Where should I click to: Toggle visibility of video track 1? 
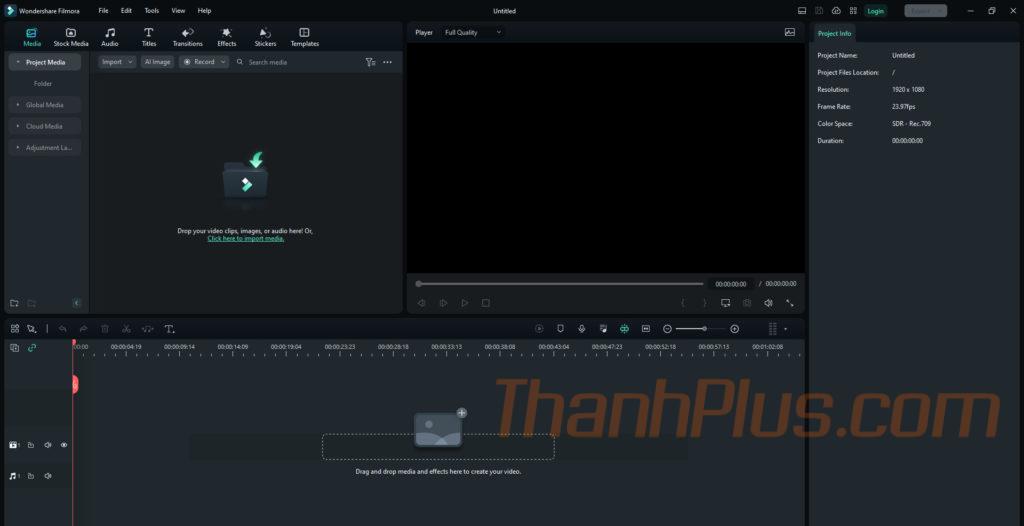click(64, 445)
